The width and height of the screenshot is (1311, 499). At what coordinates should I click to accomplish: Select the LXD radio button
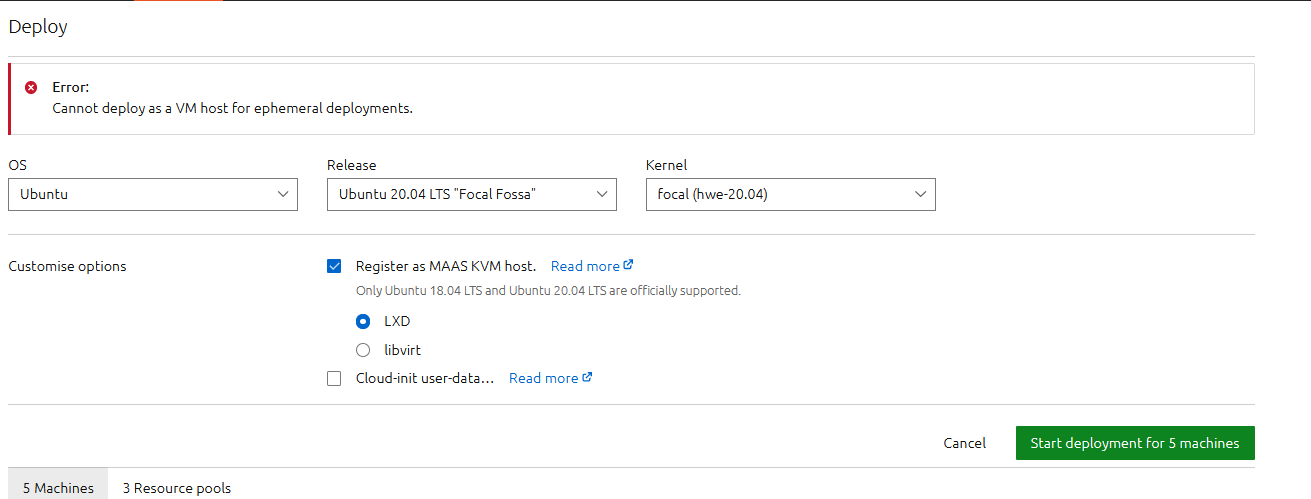tap(364, 322)
